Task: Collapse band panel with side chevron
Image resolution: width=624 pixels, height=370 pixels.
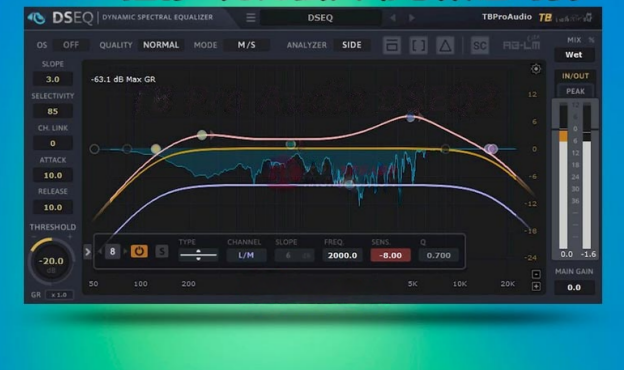Action: 88,252
